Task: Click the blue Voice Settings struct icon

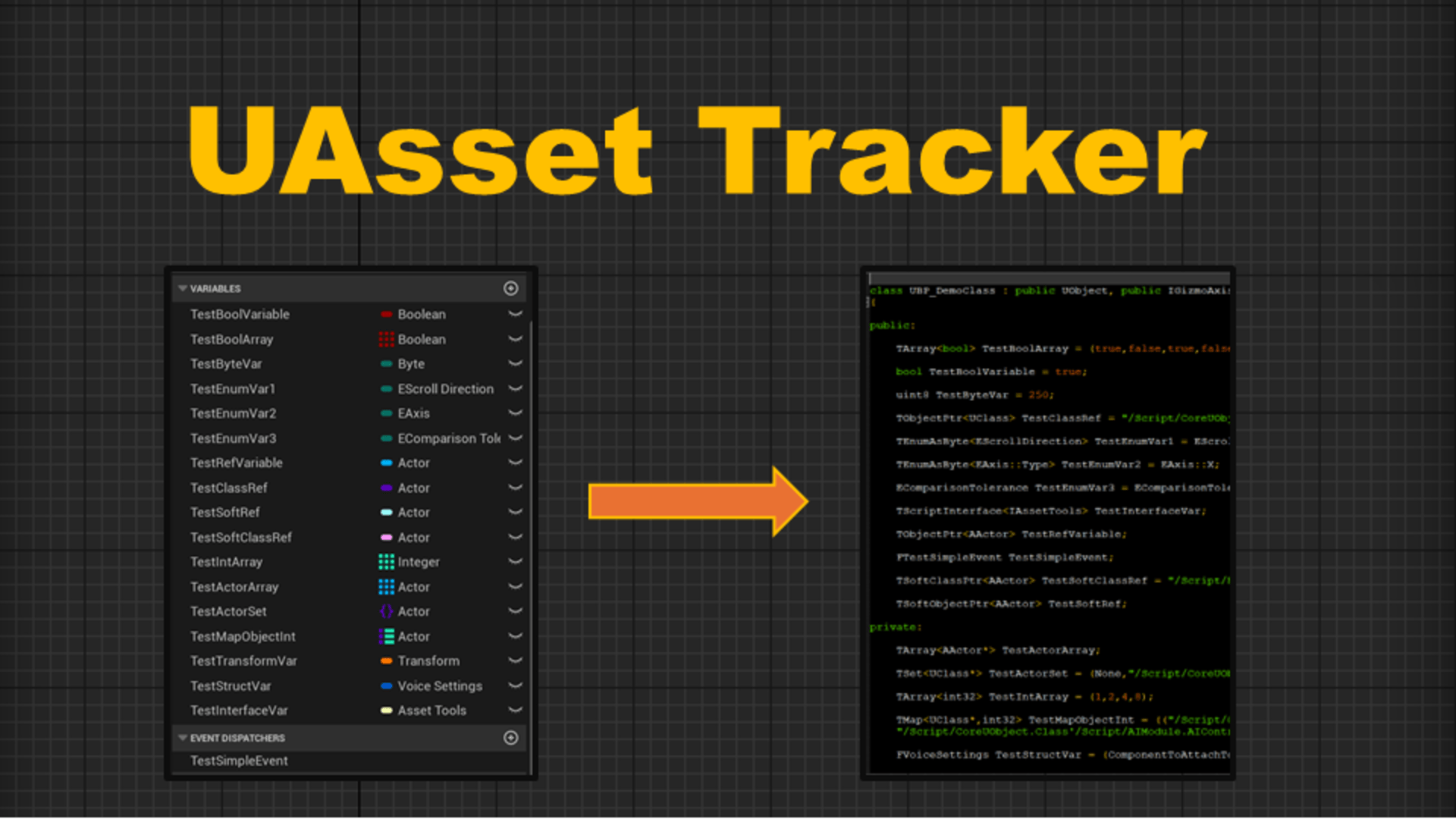Action: point(386,686)
